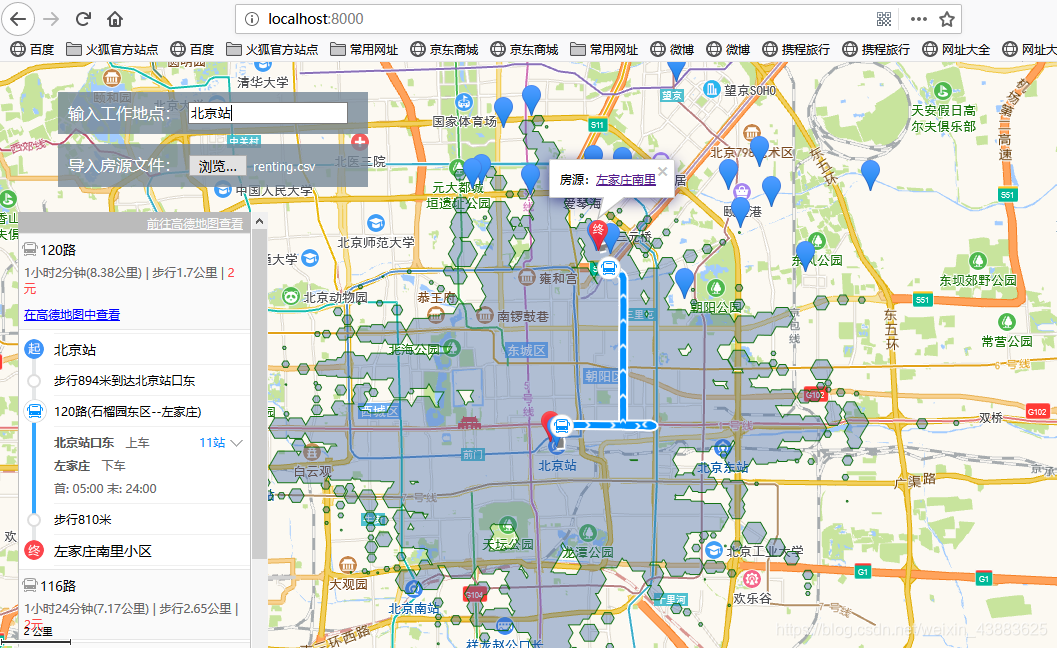Screen dimensions: 1057x648
Task: Click 望京SOHO building icon on map
Action: coord(712,89)
